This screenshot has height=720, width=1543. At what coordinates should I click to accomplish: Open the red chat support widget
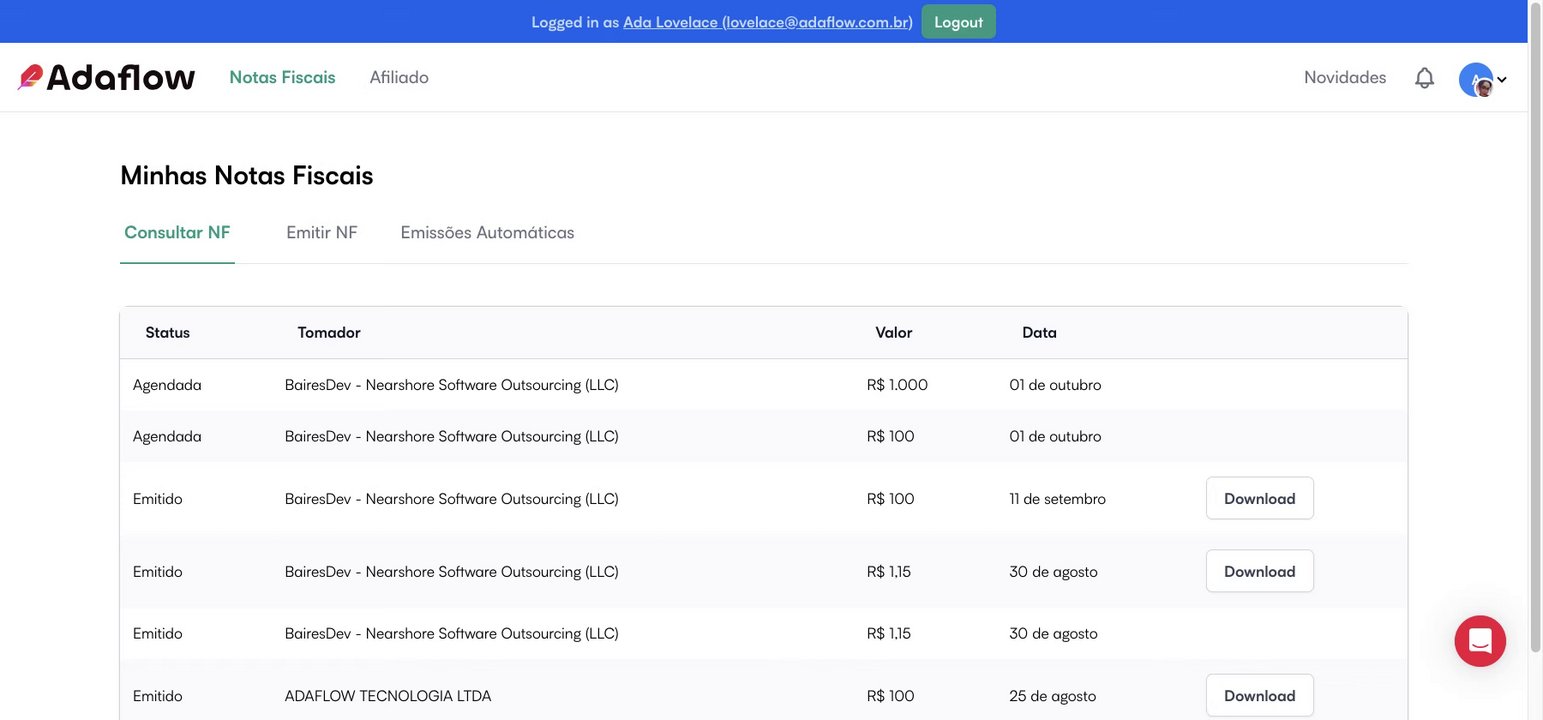pyautogui.click(x=1480, y=641)
